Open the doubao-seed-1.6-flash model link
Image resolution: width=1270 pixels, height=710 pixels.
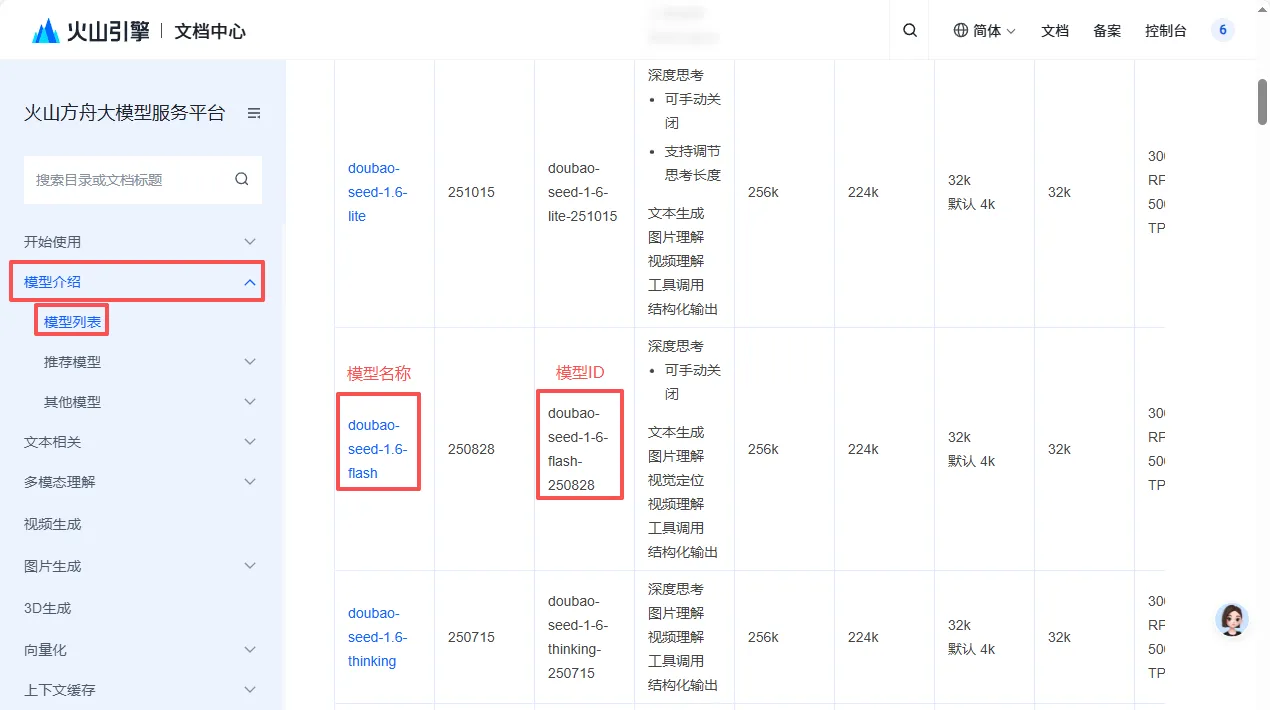pyautogui.click(x=378, y=448)
